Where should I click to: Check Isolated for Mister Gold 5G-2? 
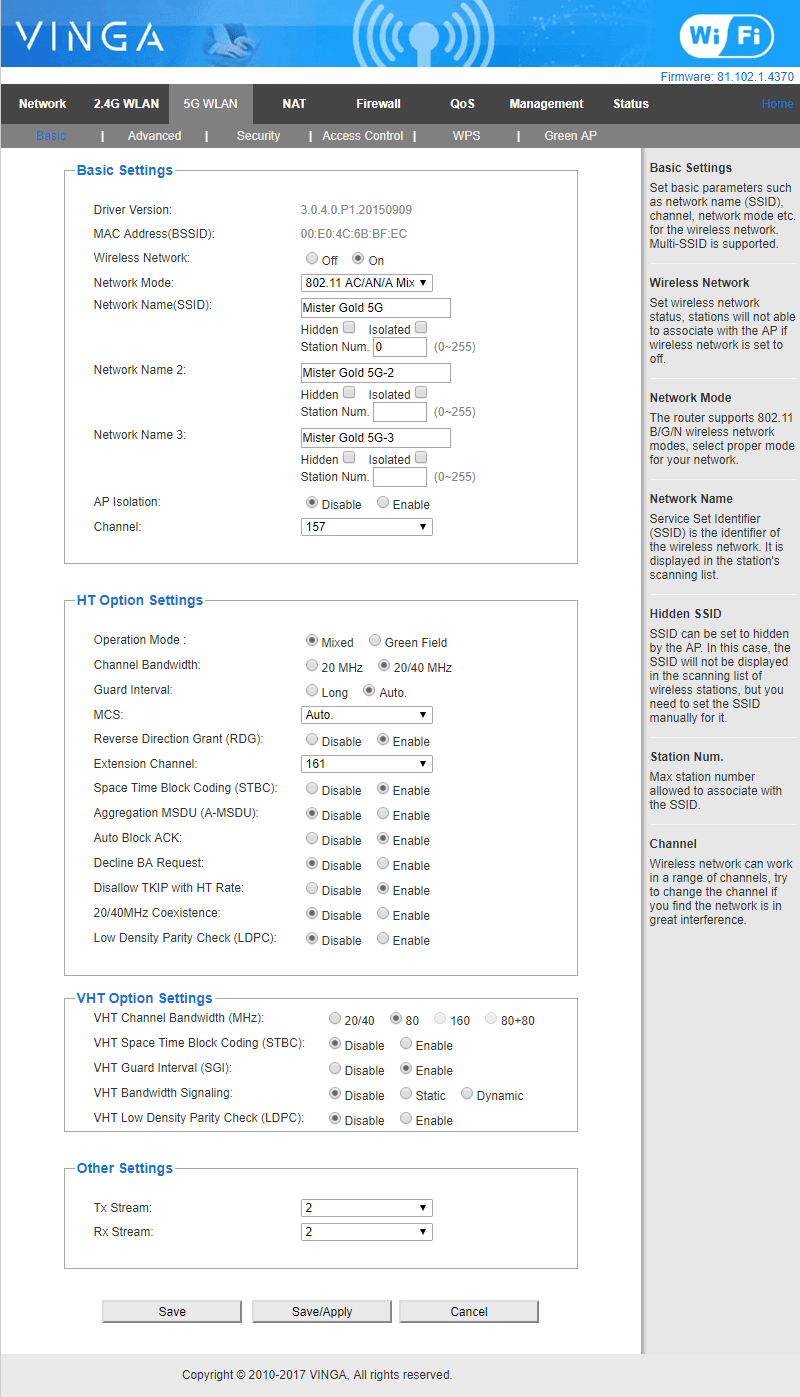tap(421, 393)
